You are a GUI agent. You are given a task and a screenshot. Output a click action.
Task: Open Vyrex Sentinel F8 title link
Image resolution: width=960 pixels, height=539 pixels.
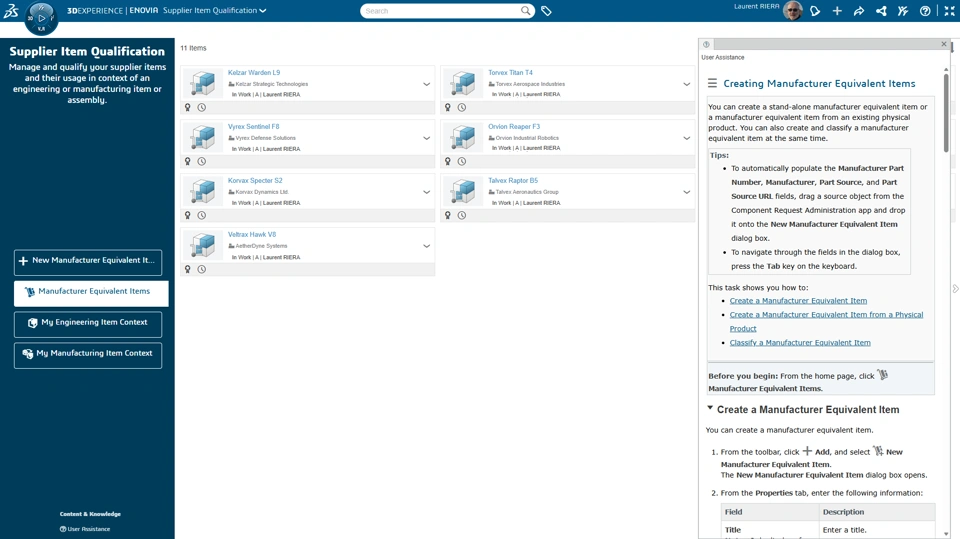pyautogui.click(x=253, y=126)
